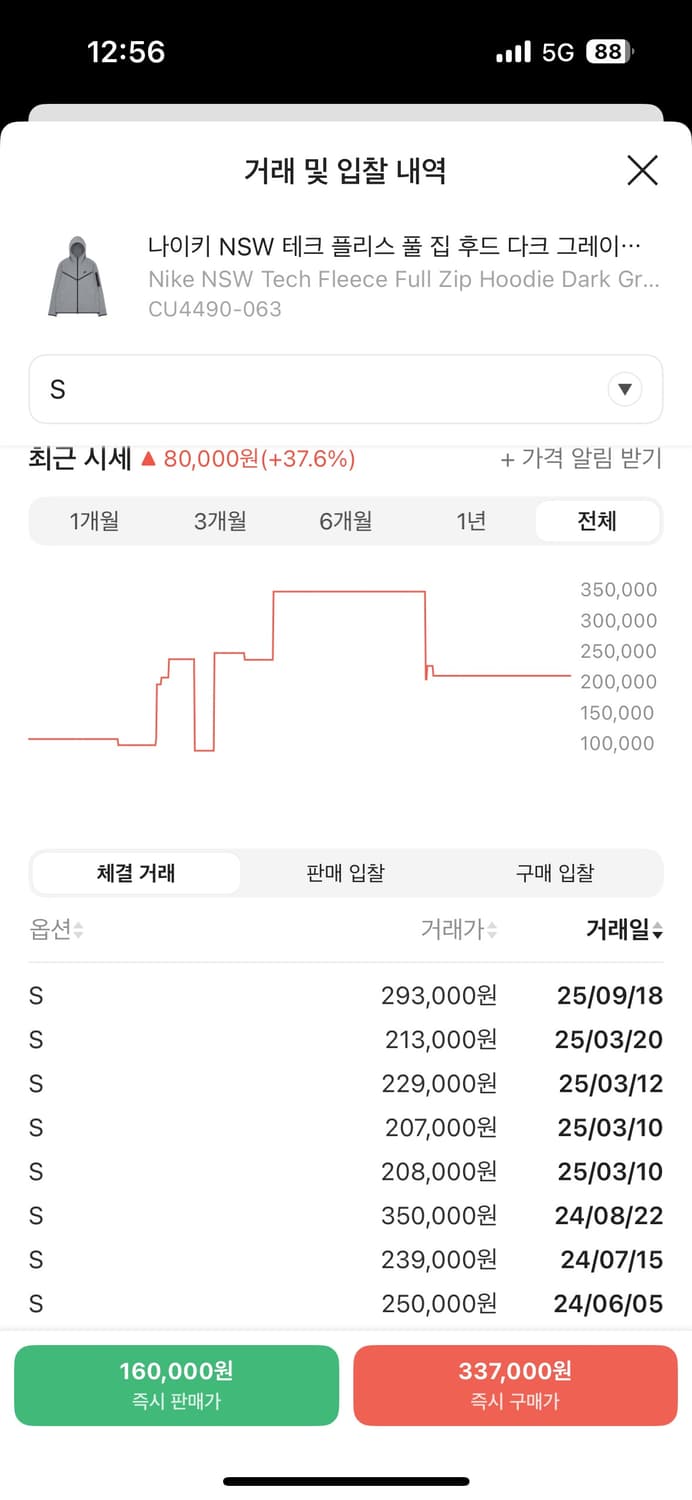Switch to the 구매 입찰 tab
The width and height of the screenshot is (692, 1500).
(x=555, y=872)
